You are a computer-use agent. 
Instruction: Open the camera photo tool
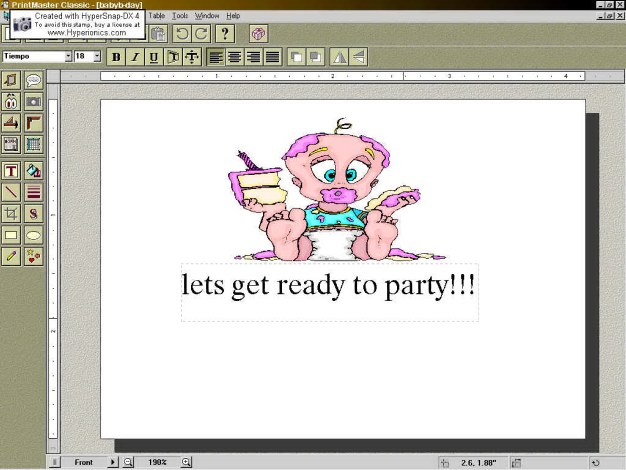34,102
